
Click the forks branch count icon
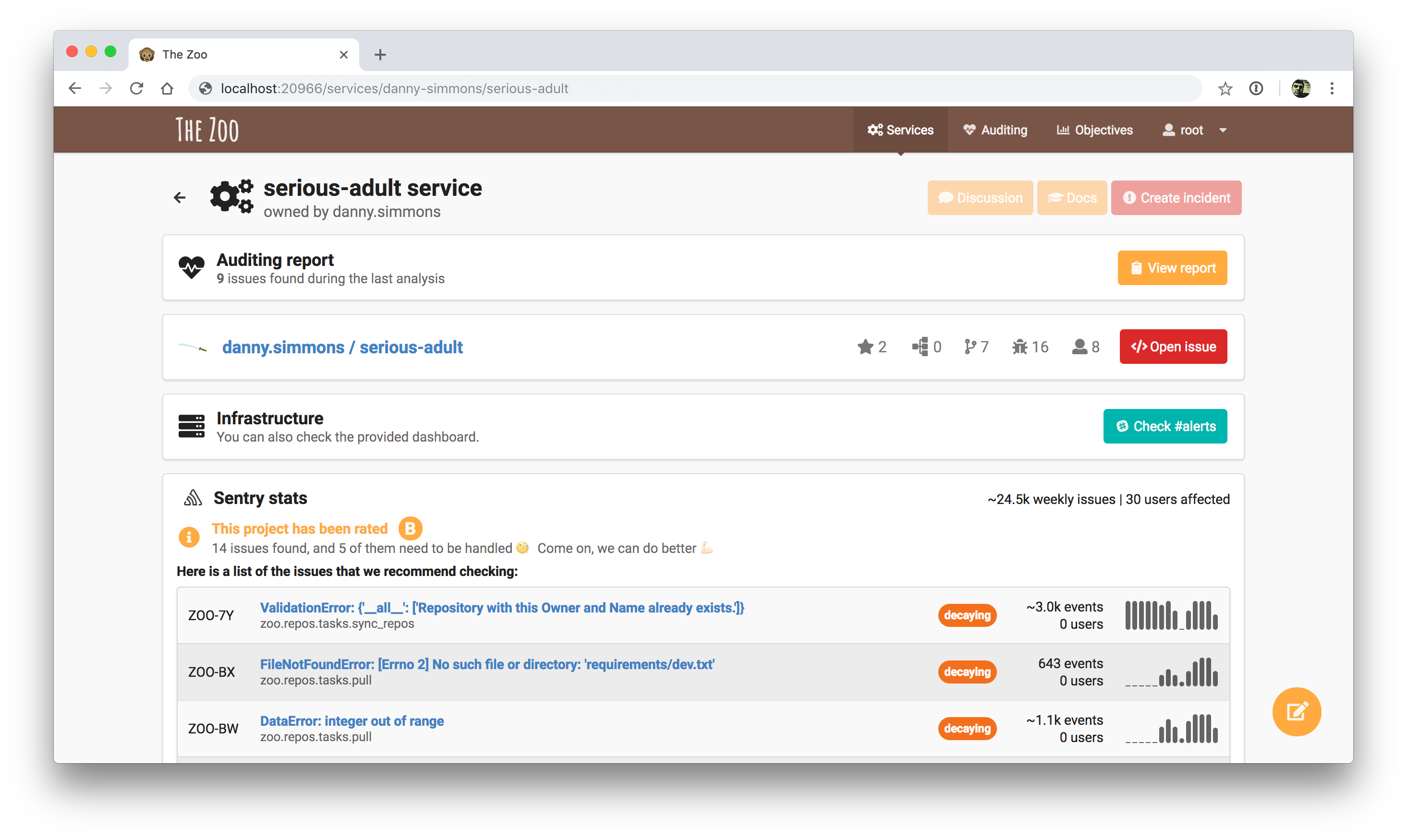click(x=970, y=347)
